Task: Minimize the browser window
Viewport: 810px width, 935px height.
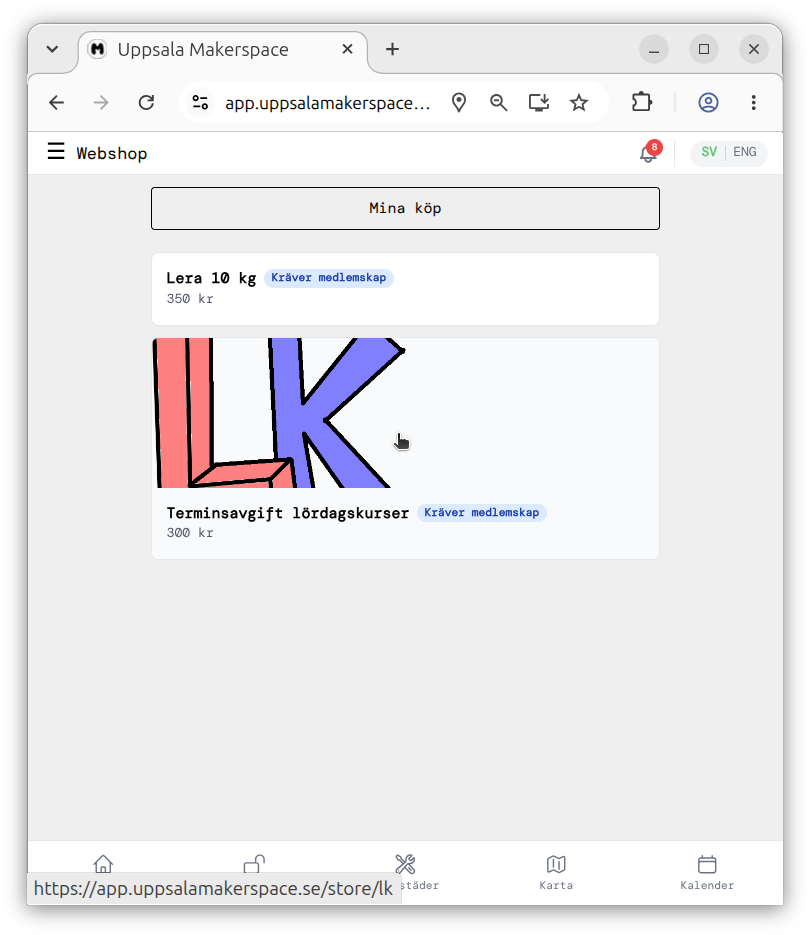Action: coord(654,49)
